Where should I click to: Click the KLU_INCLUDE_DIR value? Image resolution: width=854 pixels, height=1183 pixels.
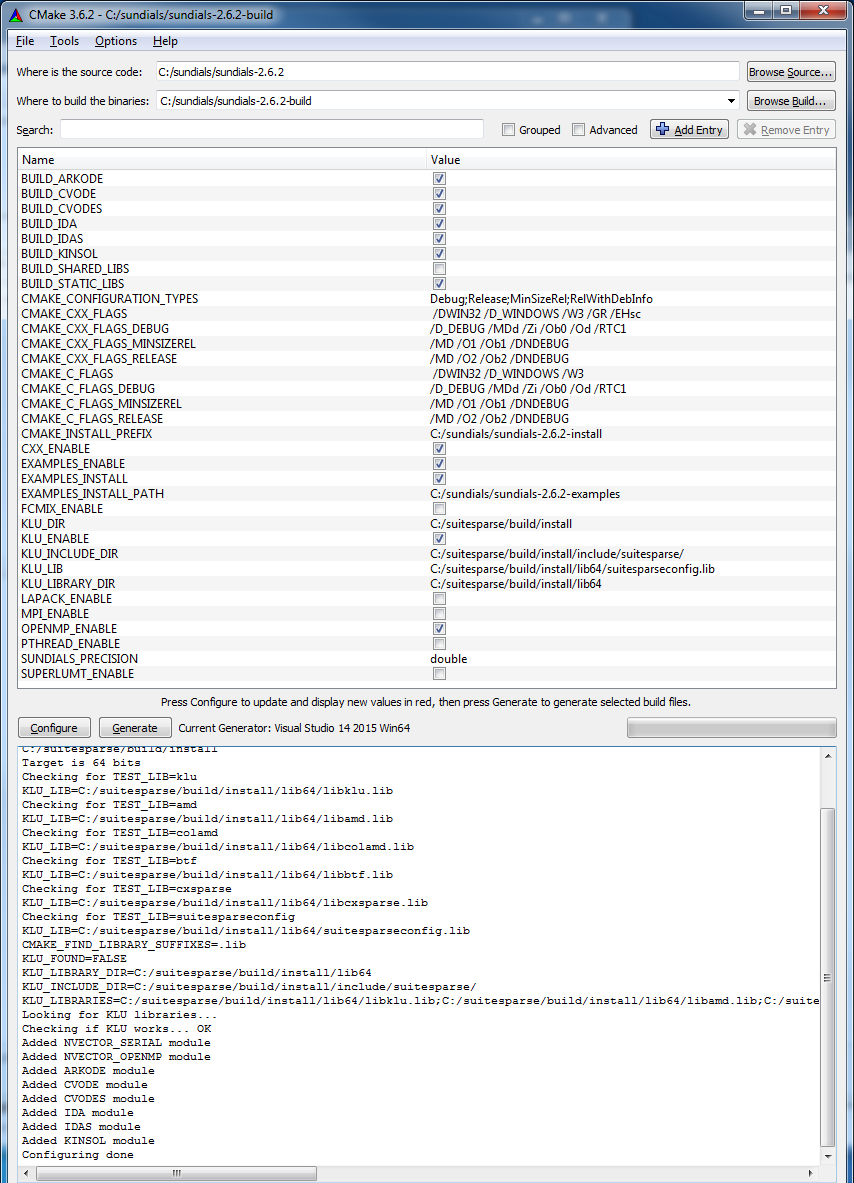click(557, 554)
